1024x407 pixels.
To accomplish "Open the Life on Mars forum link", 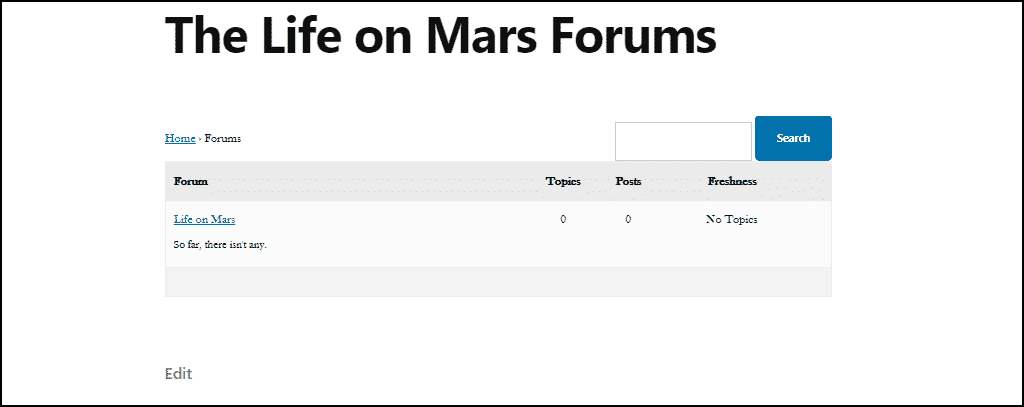I will tap(204, 220).
